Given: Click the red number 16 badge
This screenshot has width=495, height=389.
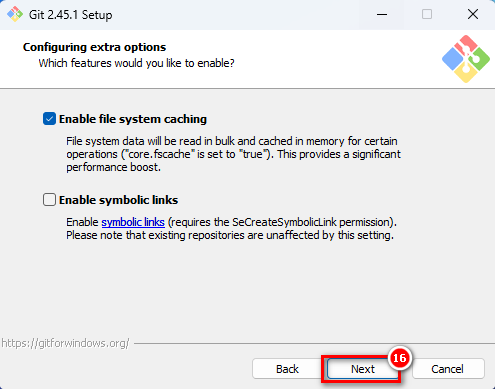Looking at the screenshot, I should click(x=400, y=358).
